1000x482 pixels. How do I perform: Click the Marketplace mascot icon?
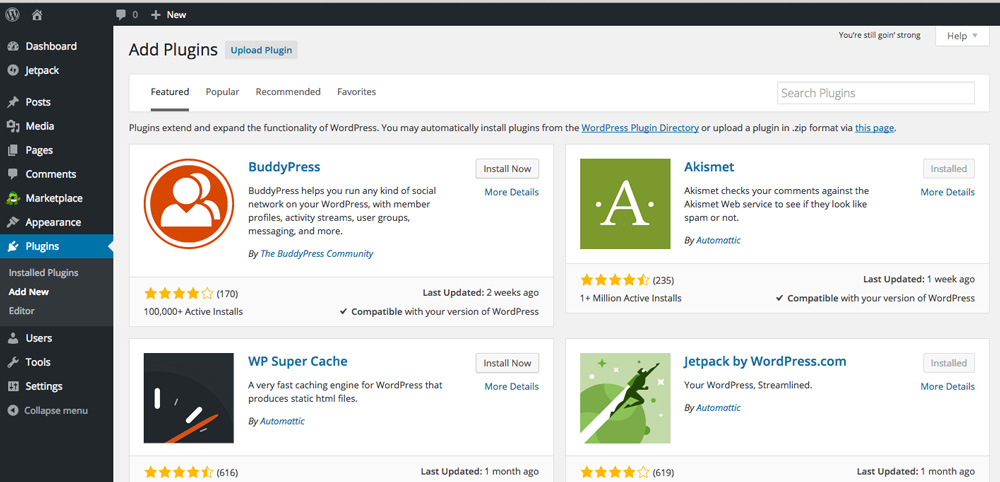click(13, 198)
